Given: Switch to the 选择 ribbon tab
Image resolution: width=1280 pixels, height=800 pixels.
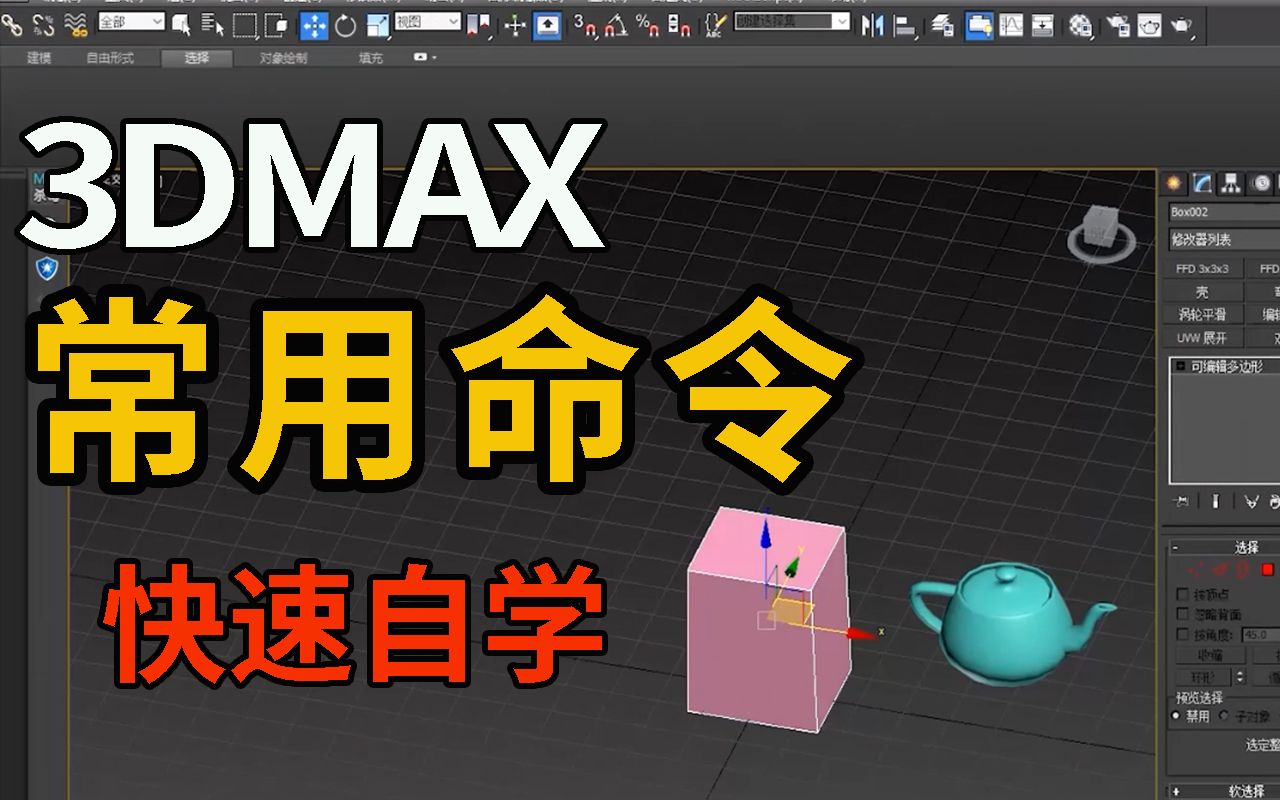Looking at the screenshot, I should [x=197, y=58].
